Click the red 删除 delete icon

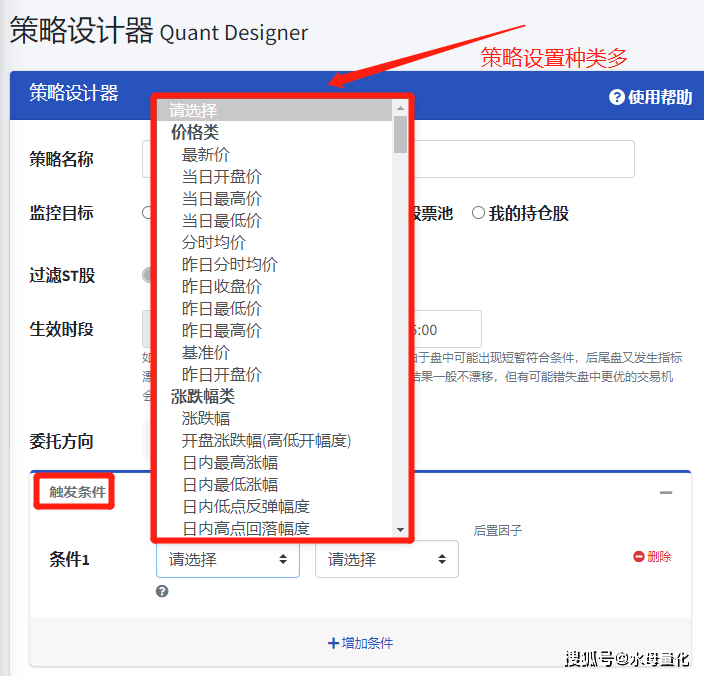point(638,557)
